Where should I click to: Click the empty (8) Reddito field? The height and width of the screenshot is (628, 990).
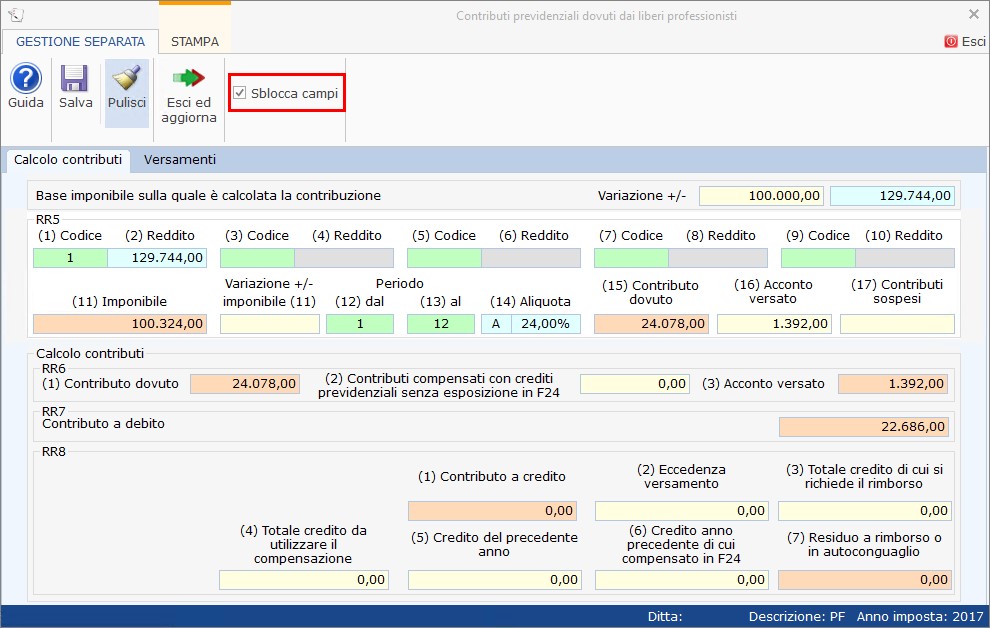[718, 258]
